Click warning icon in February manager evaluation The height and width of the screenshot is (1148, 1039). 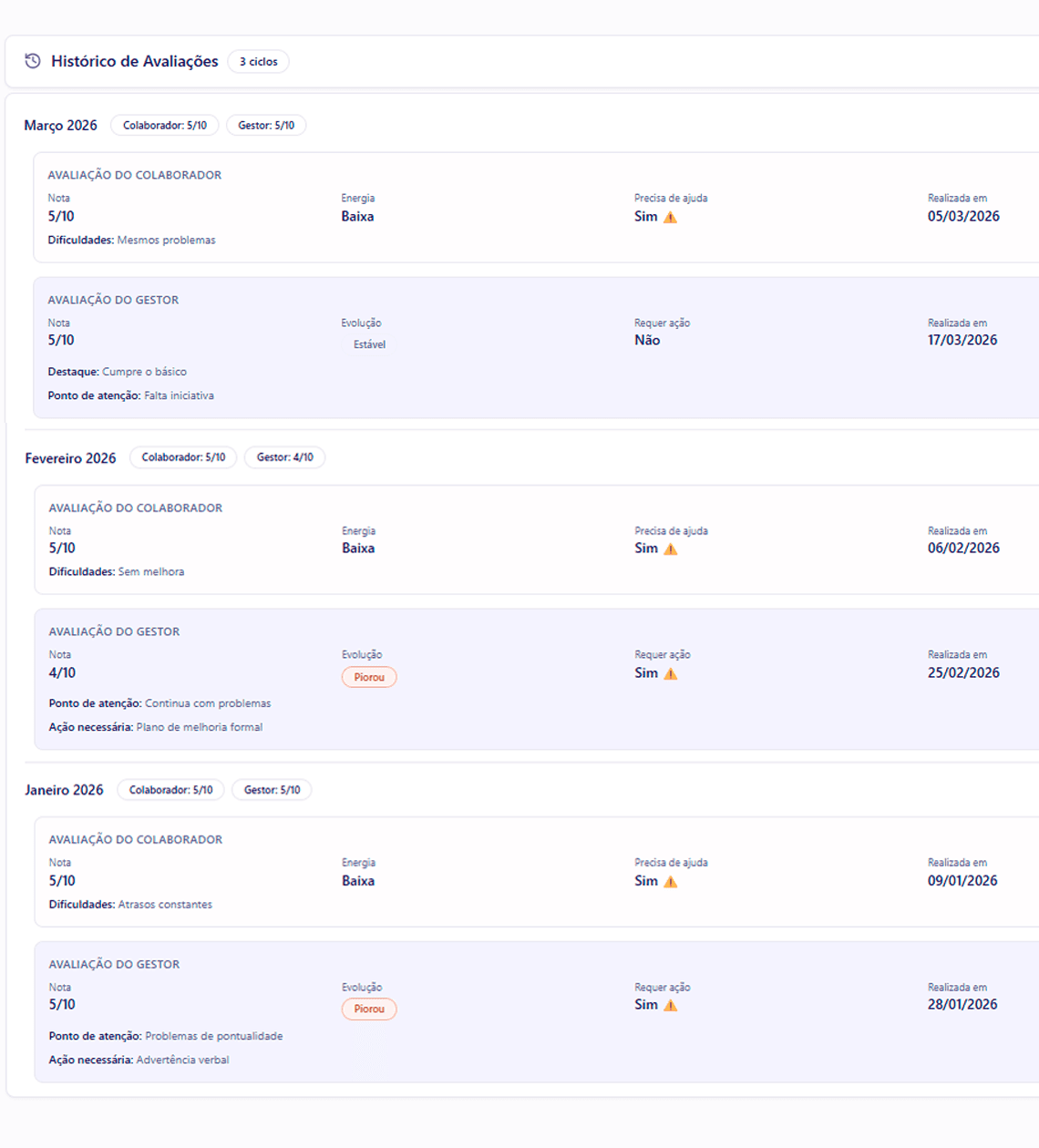pyautogui.click(x=670, y=673)
